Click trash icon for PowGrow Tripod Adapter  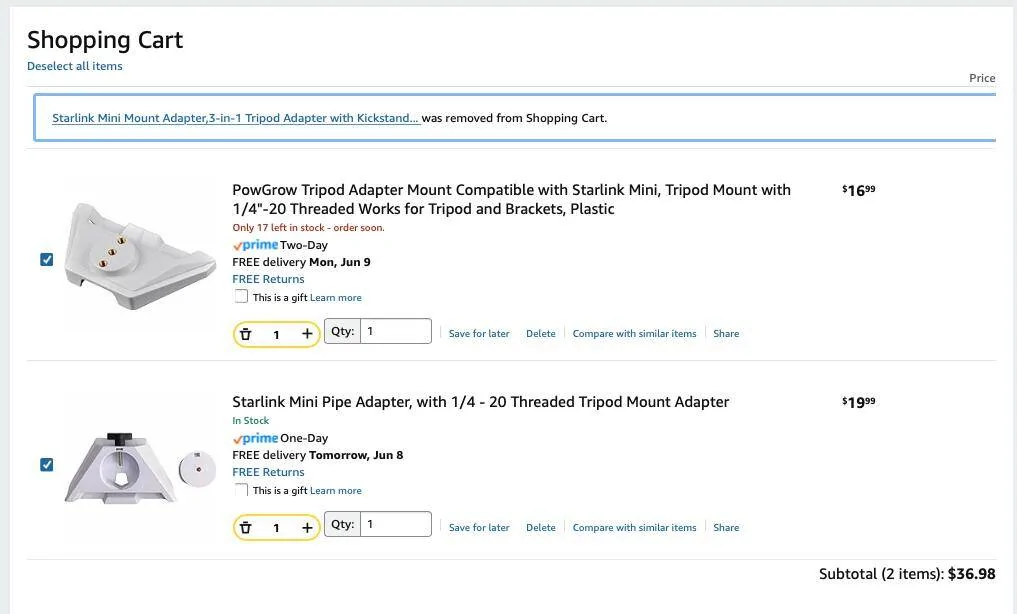pos(246,335)
